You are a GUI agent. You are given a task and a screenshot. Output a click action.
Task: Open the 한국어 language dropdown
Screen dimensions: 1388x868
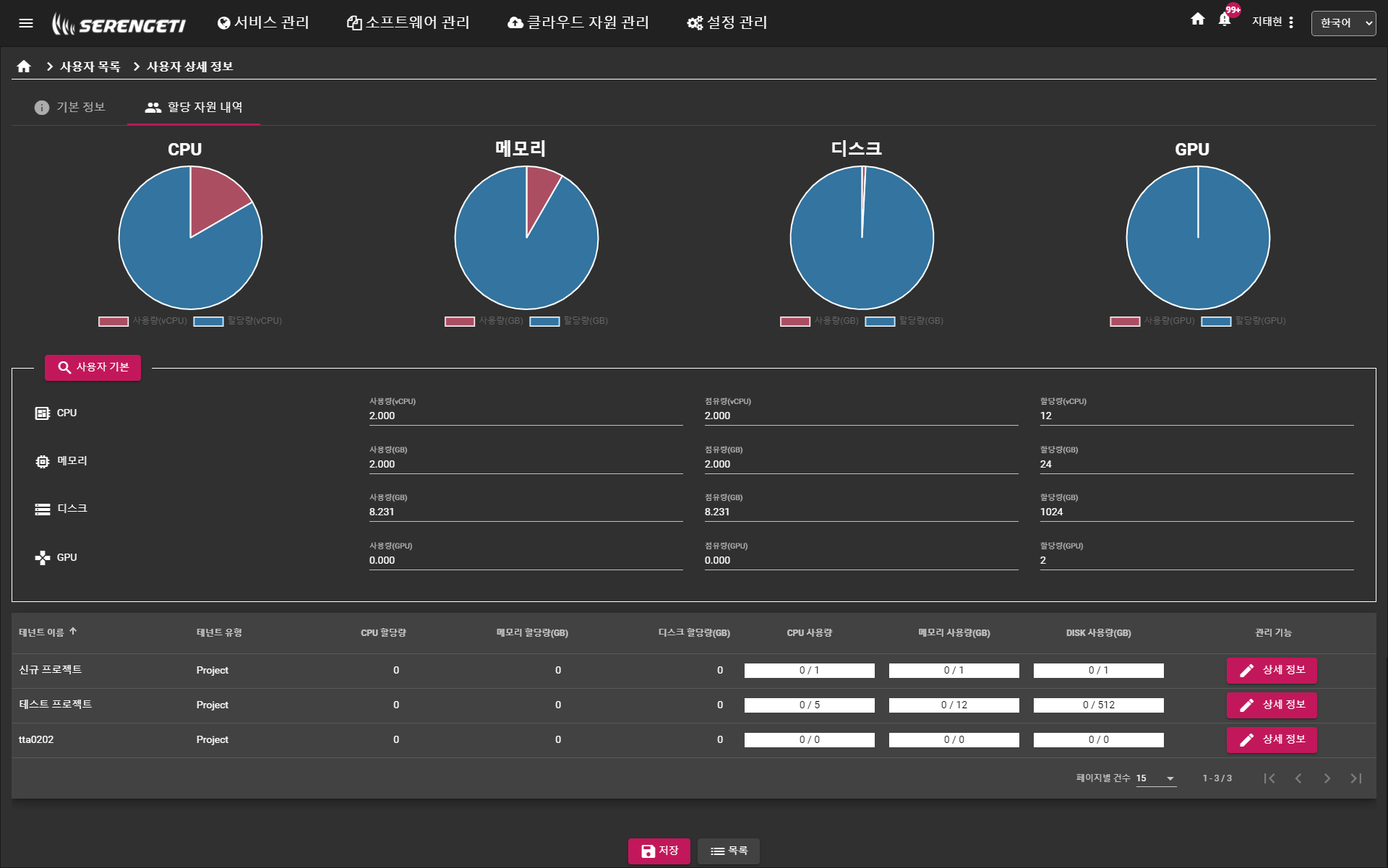[1343, 23]
